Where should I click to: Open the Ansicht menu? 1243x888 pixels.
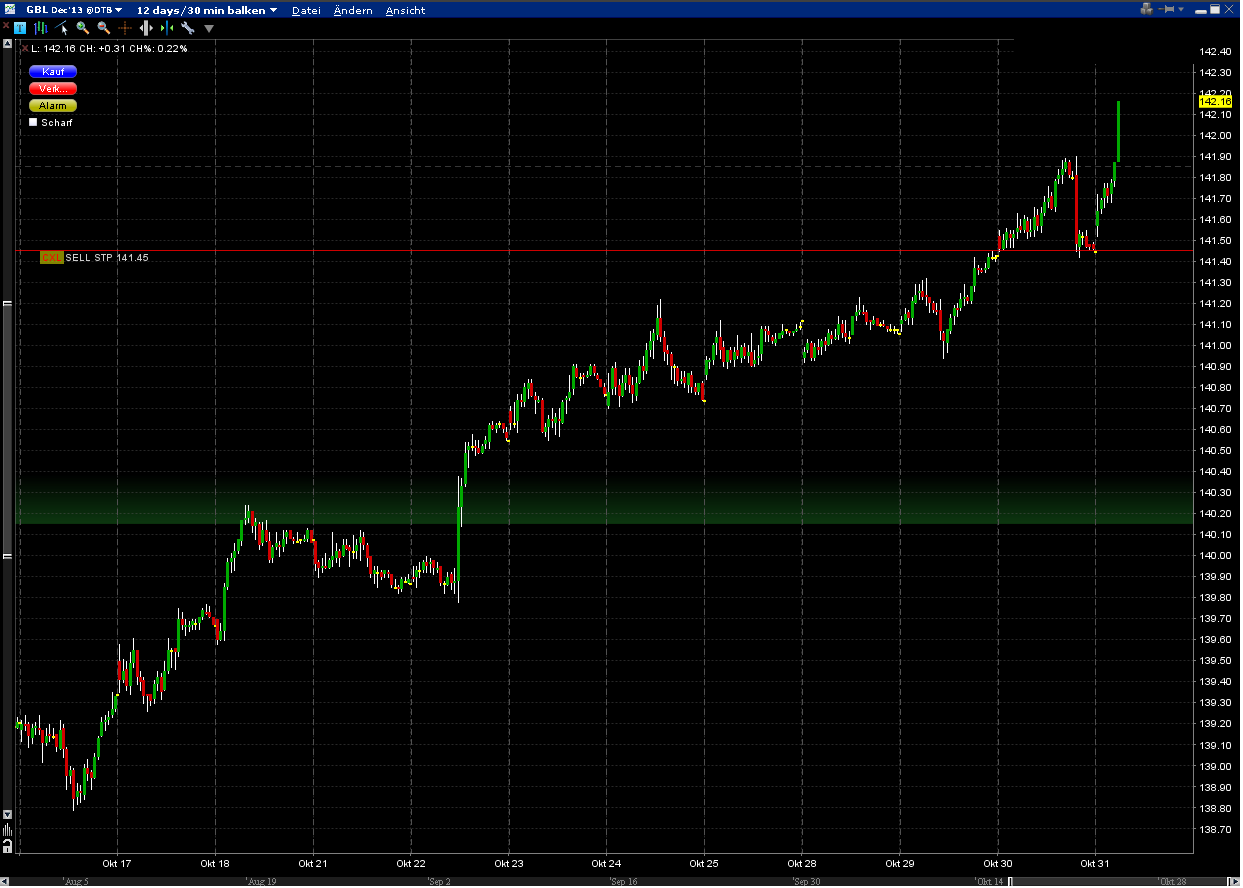click(405, 10)
